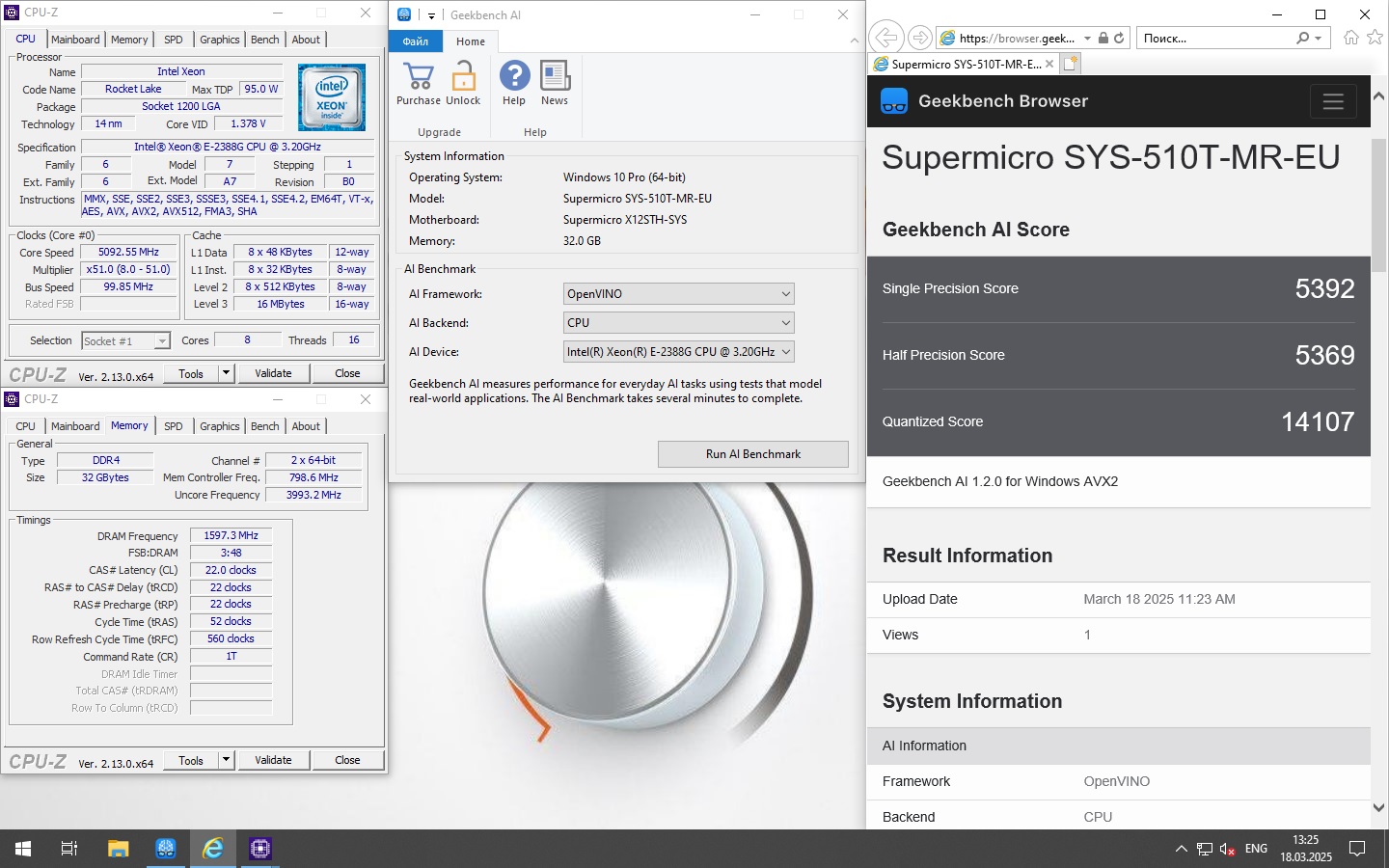Open the Bench tab in top CPU-Z

click(x=265, y=40)
